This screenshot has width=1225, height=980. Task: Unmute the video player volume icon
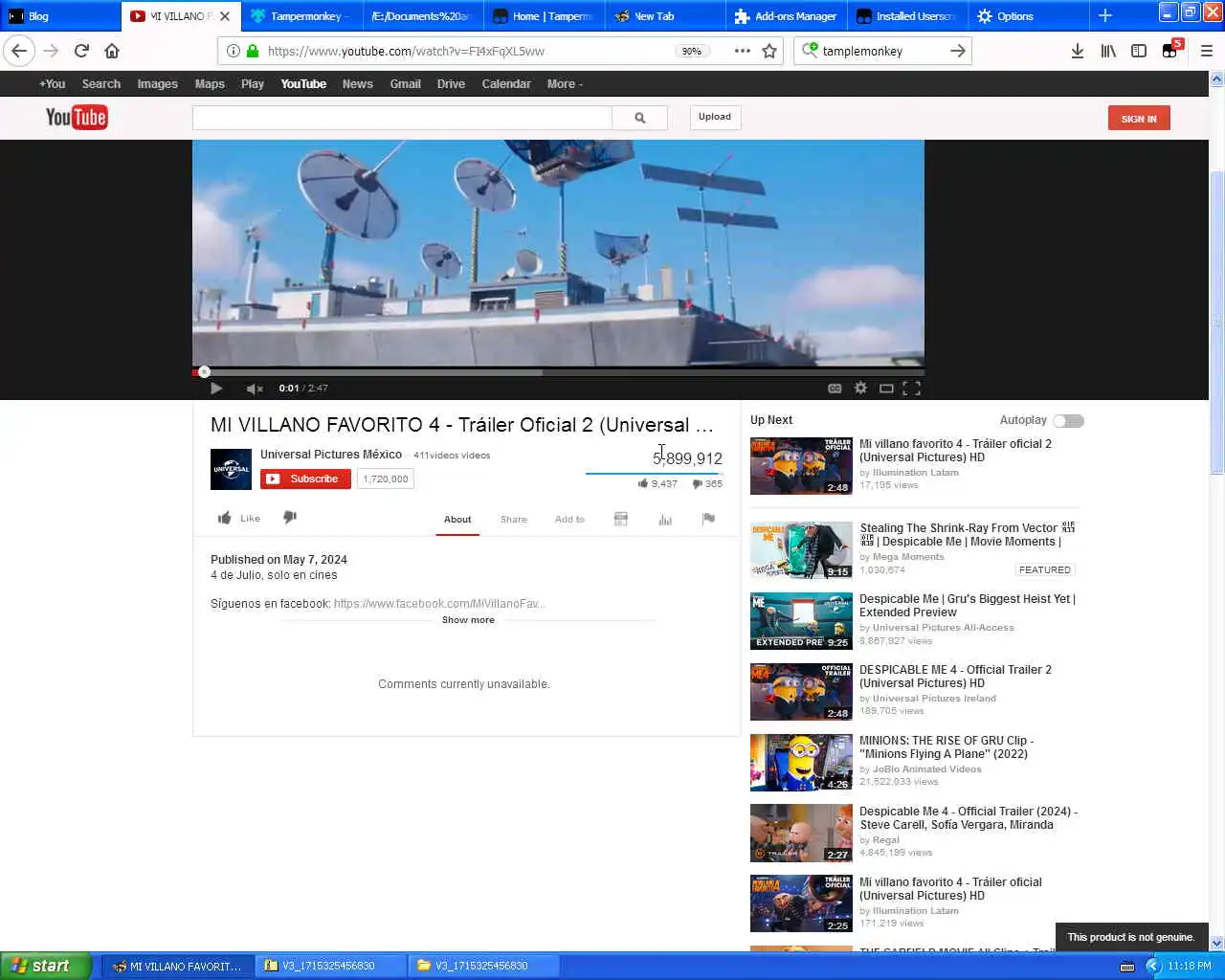(255, 388)
